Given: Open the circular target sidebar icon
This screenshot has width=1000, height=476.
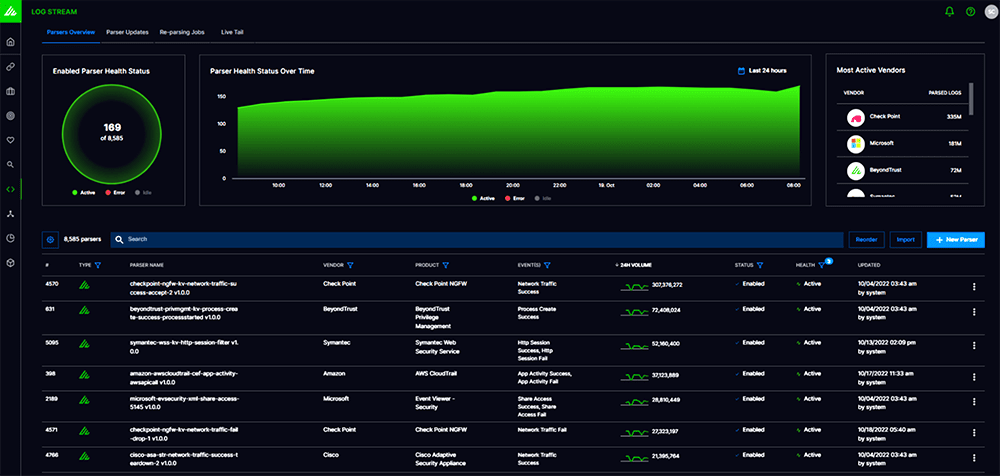Looking at the screenshot, I should (10, 115).
